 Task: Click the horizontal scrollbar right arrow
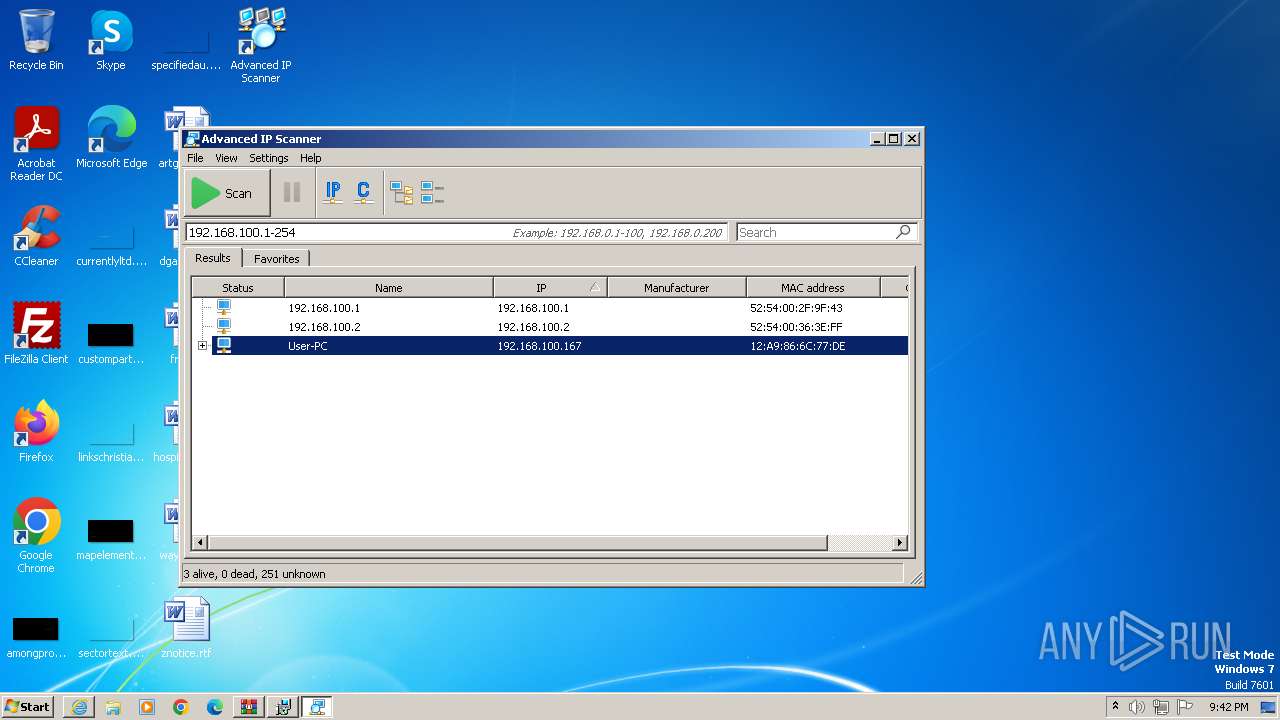coord(899,542)
